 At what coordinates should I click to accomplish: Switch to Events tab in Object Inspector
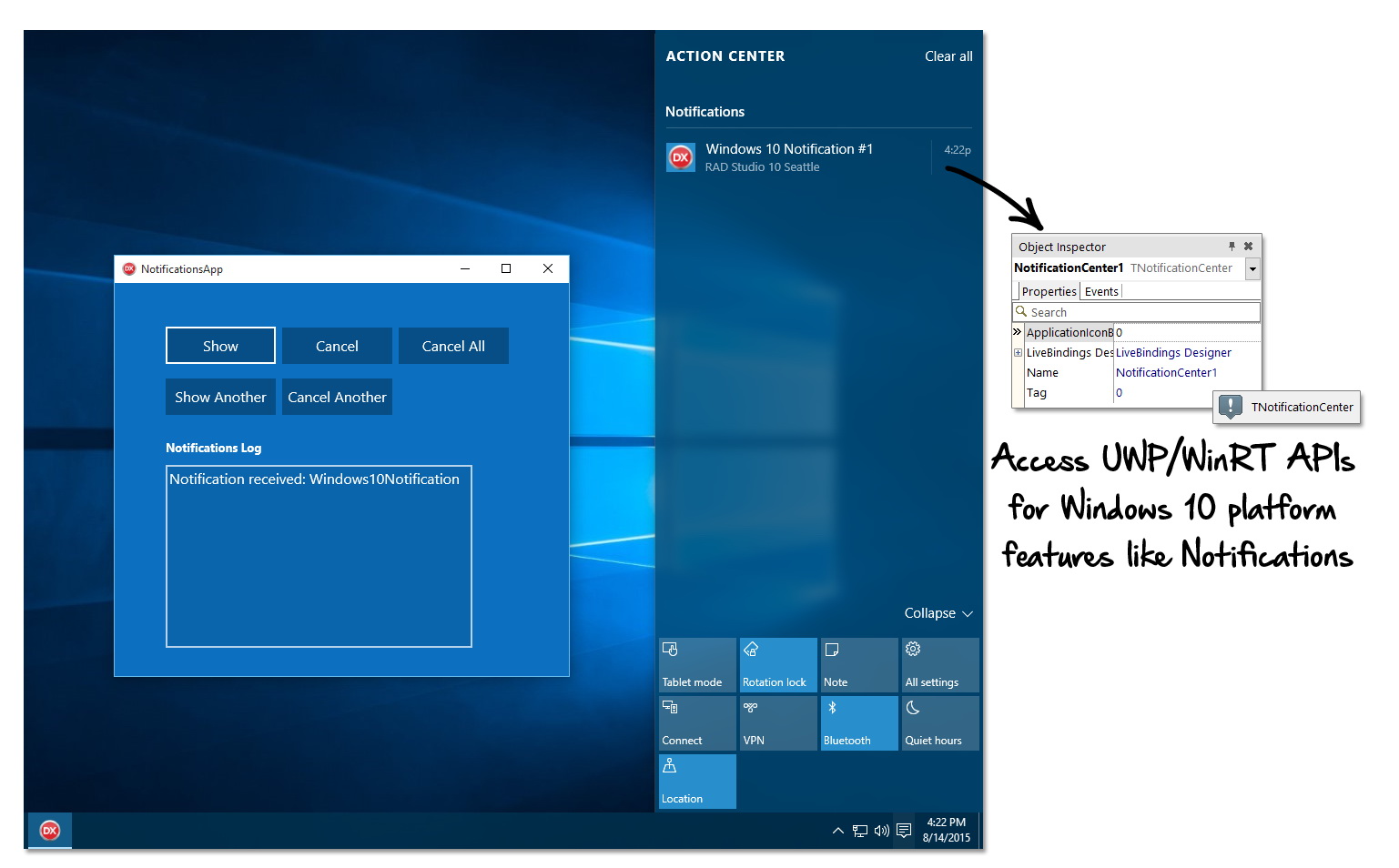[1101, 291]
